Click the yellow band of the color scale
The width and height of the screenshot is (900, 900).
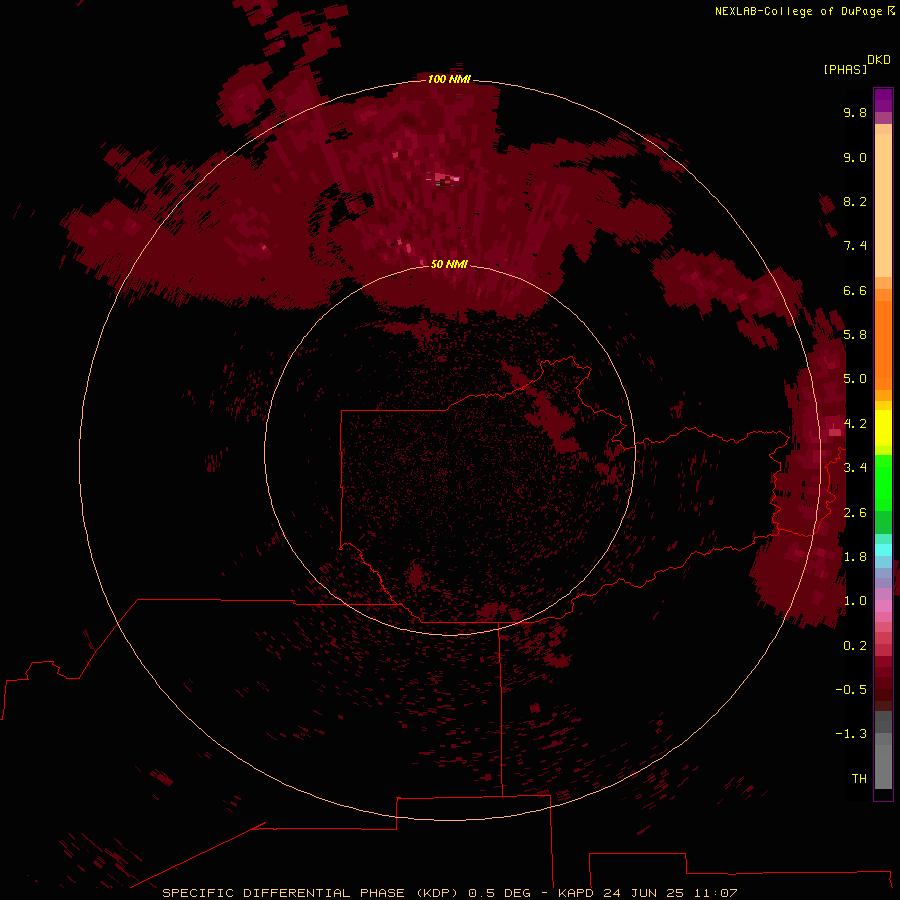coord(883,428)
